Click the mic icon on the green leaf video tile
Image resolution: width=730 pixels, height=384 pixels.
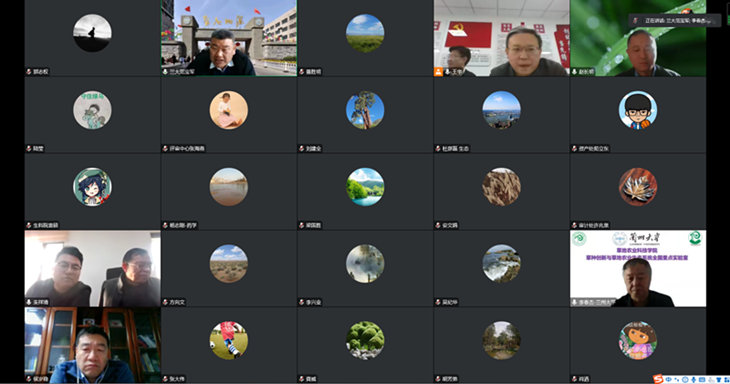575,72
